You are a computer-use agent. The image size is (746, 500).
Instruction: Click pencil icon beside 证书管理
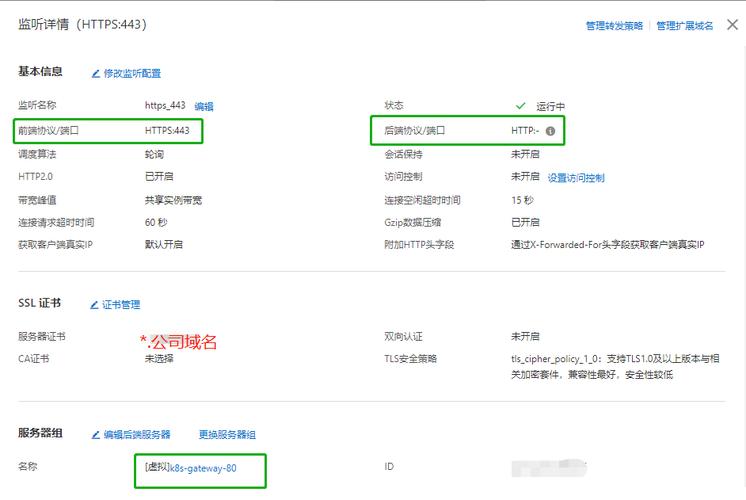94,304
